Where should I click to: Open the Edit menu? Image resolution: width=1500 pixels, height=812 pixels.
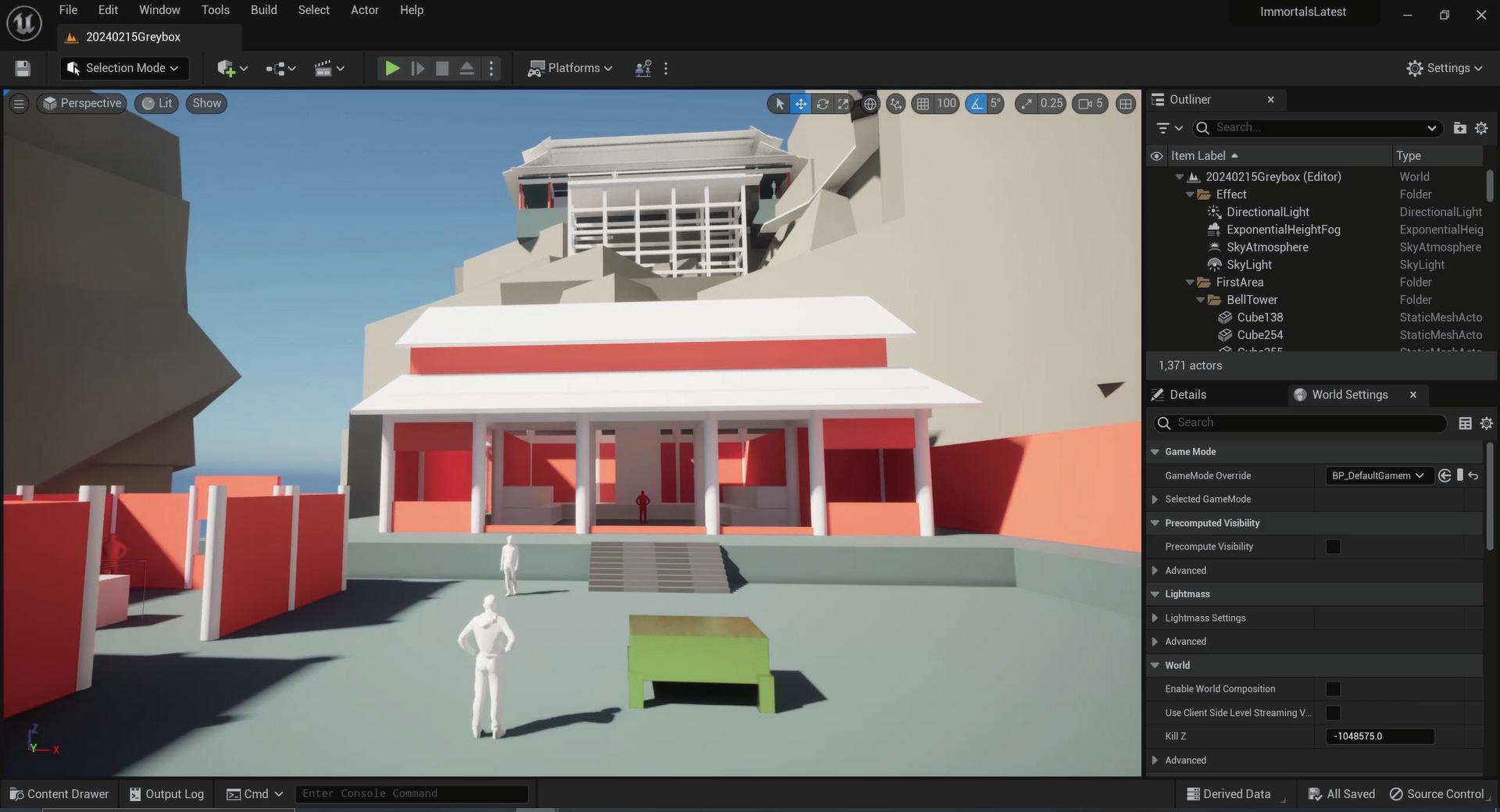pyautogui.click(x=108, y=10)
